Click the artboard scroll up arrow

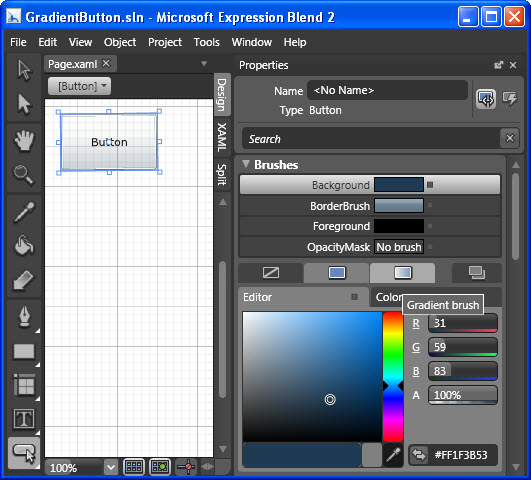coord(222,202)
